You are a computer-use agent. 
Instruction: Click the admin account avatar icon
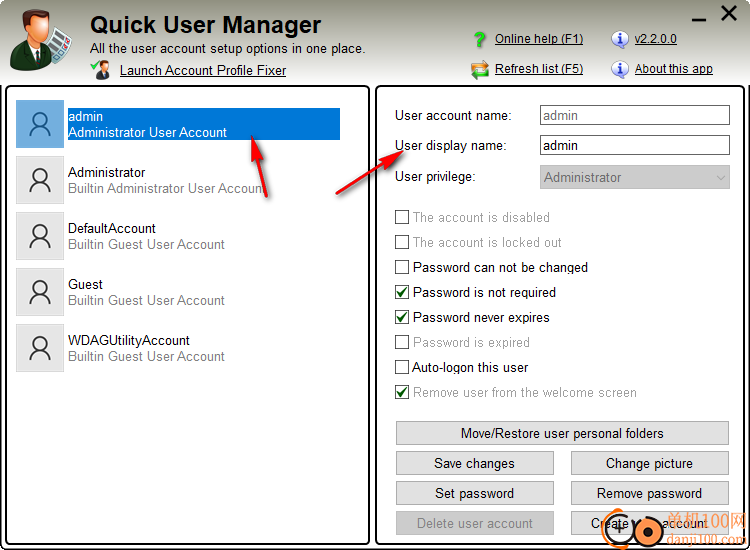coord(40,124)
